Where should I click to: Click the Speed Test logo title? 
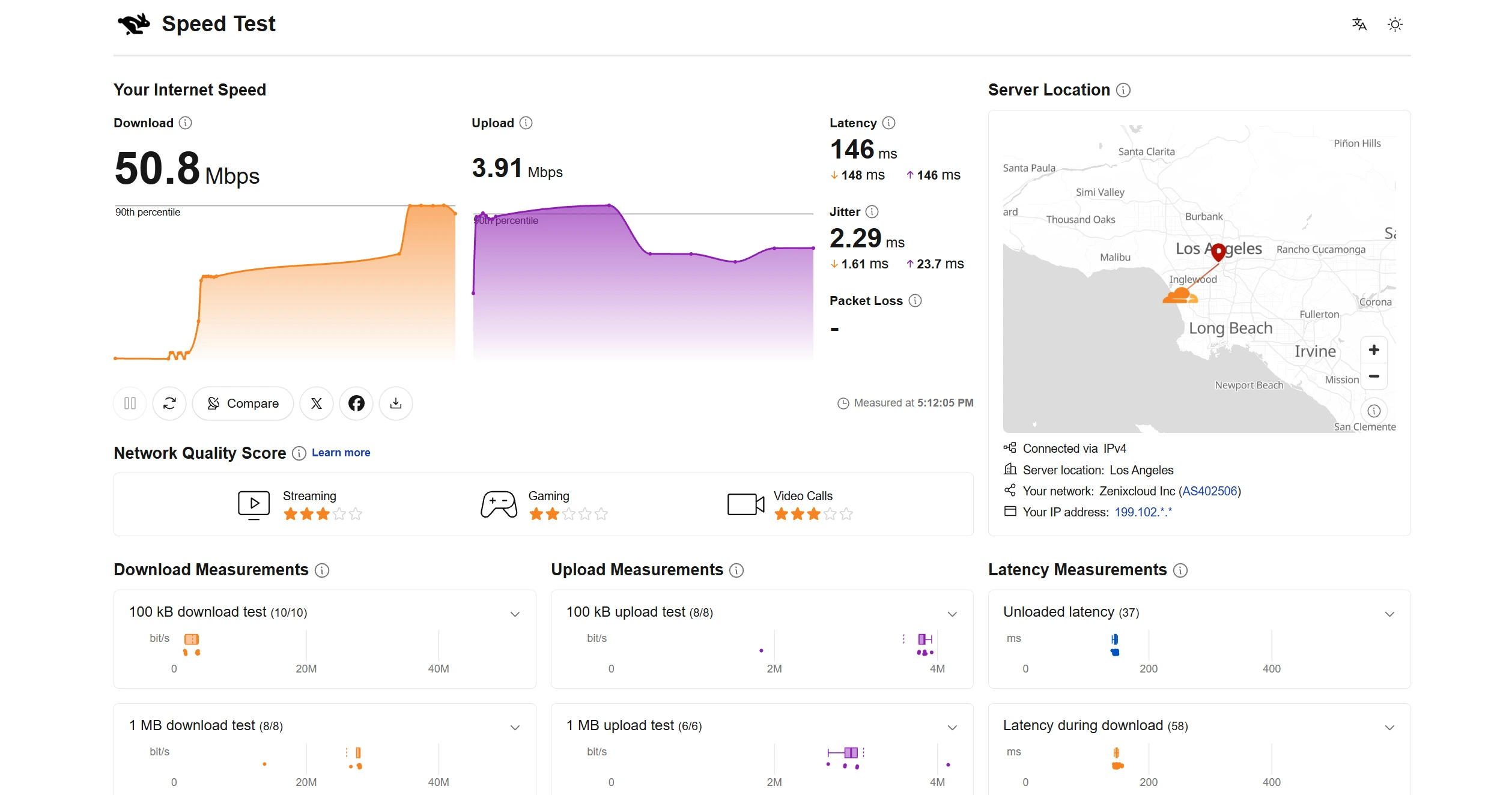click(196, 24)
